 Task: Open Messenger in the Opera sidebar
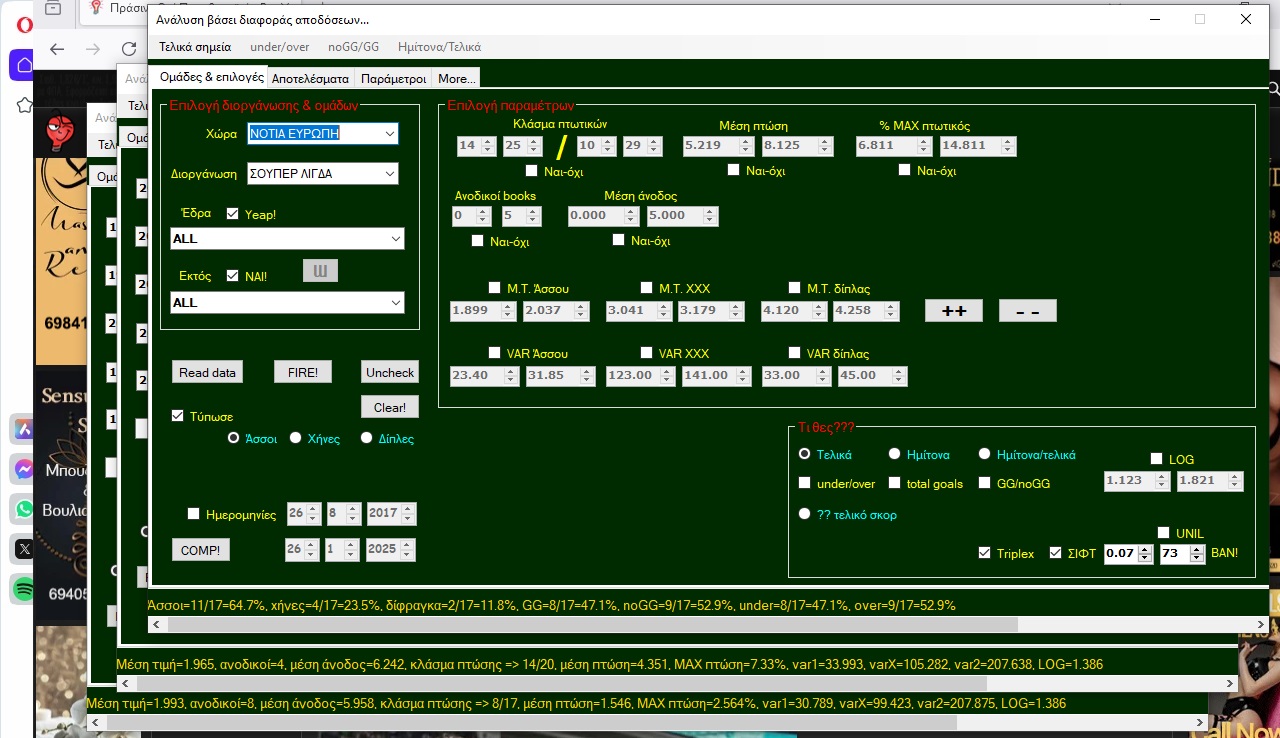pyautogui.click(x=22, y=469)
